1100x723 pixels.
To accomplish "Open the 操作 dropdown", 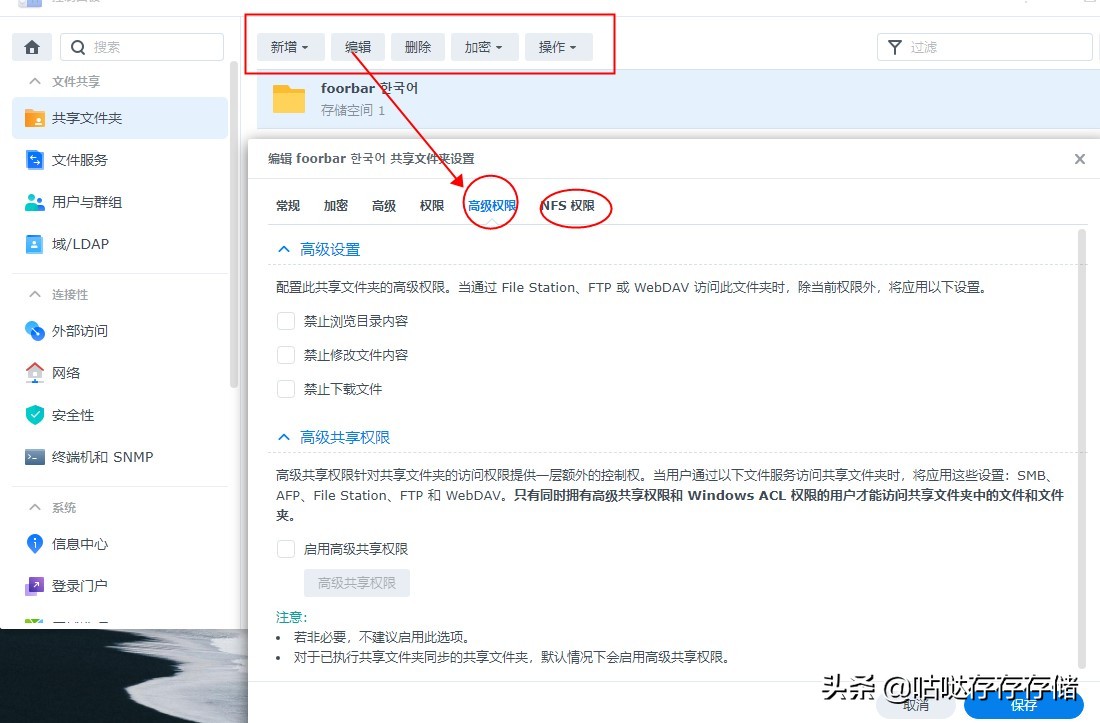I will pos(558,46).
